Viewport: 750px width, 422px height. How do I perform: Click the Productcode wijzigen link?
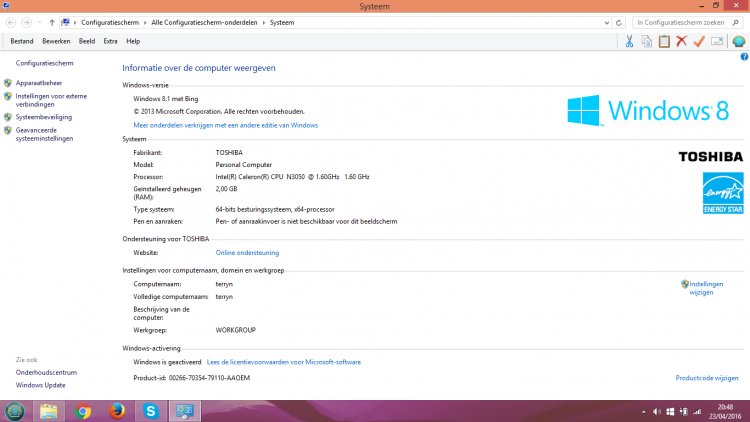click(x=706, y=378)
